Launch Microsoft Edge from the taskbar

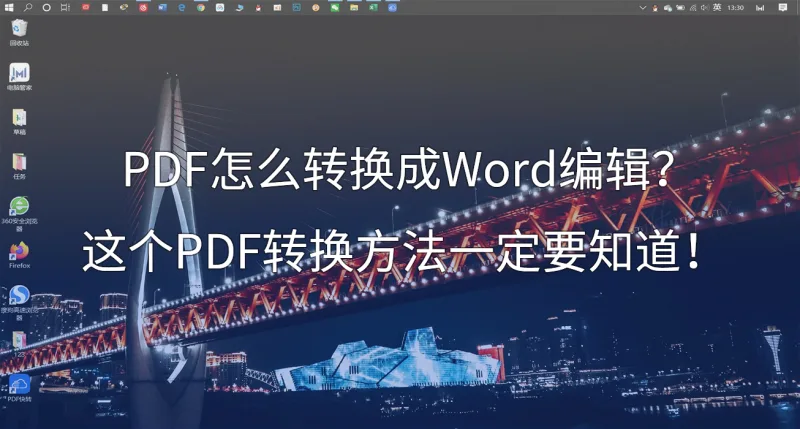click(181, 8)
